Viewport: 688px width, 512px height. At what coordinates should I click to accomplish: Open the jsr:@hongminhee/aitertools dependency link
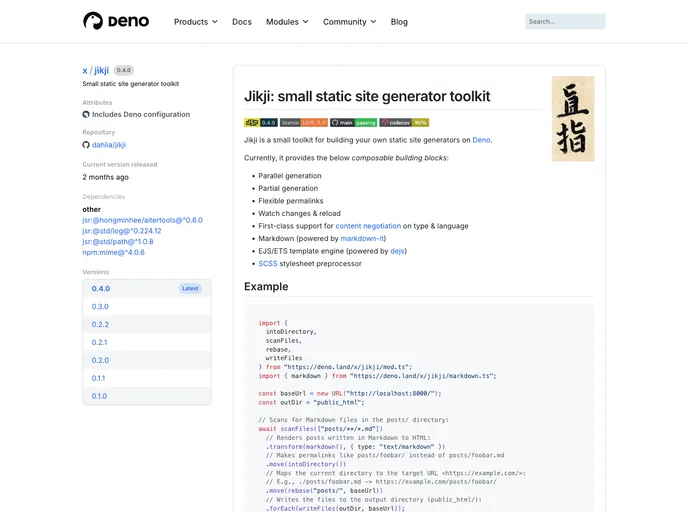143,220
